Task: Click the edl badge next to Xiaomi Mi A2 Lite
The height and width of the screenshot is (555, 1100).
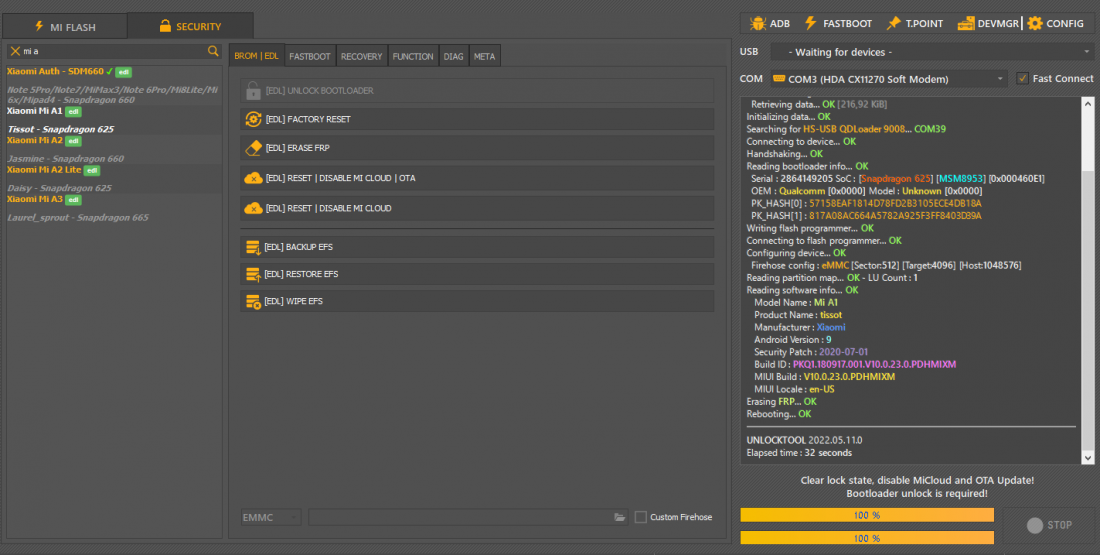Action: coord(92,170)
